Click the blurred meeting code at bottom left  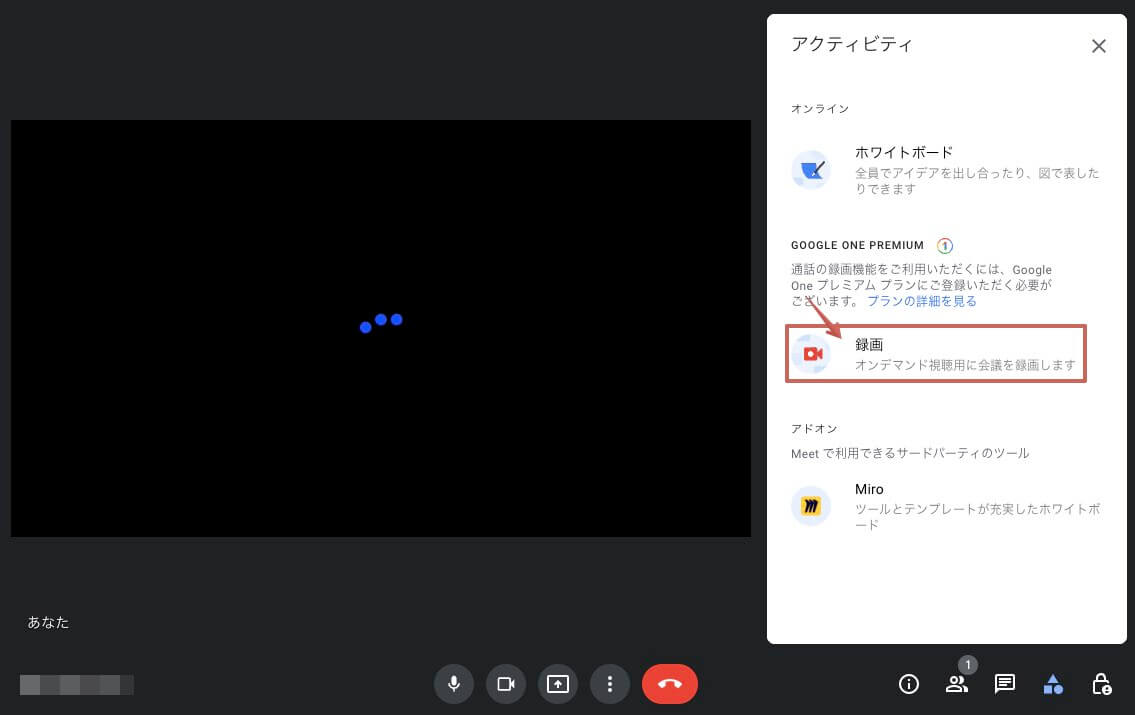[77, 685]
